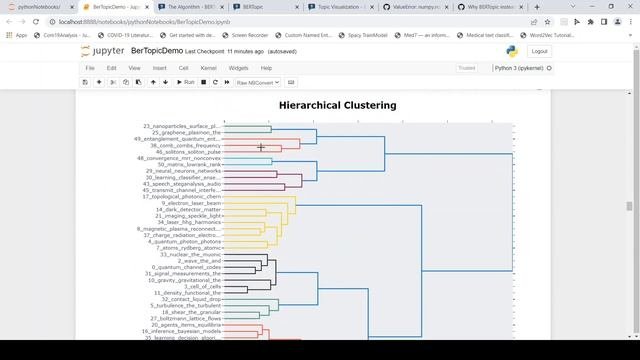The height and width of the screenshot is (360, 640).
Task: Paste cells below icon
Action: pyautogui.click(x=138, y=82)
